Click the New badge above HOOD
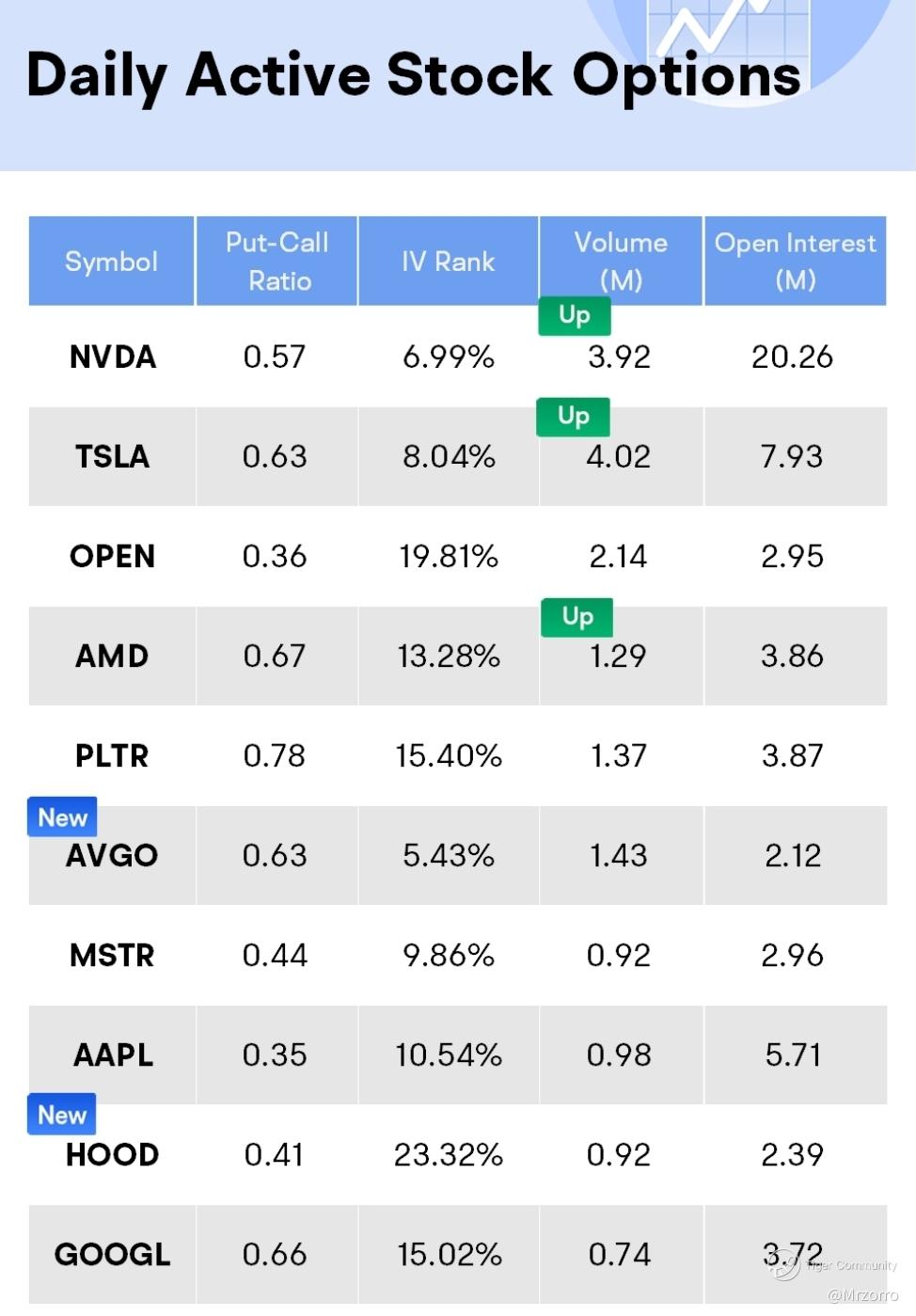The width and height of the screenshot is (916, 1316). (x=62, y=1115)
